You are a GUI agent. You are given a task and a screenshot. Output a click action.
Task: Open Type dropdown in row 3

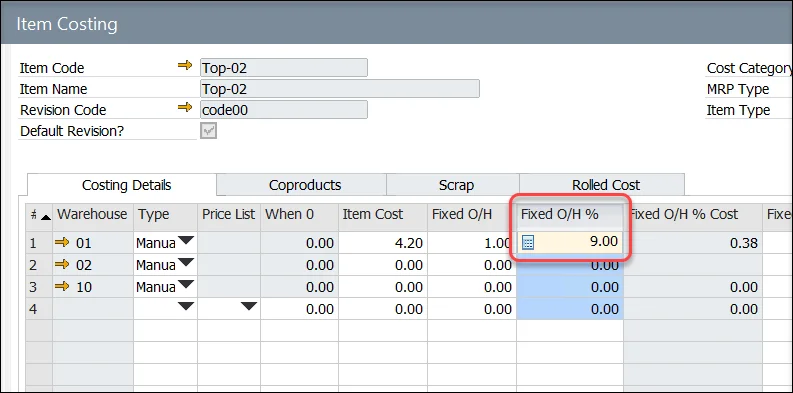(x=186, y=284)
